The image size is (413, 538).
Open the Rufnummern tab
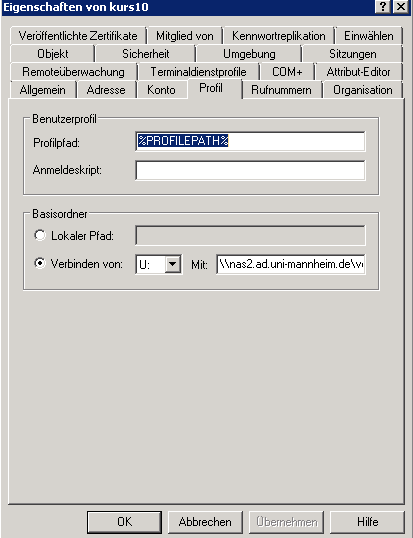point(281,90)
